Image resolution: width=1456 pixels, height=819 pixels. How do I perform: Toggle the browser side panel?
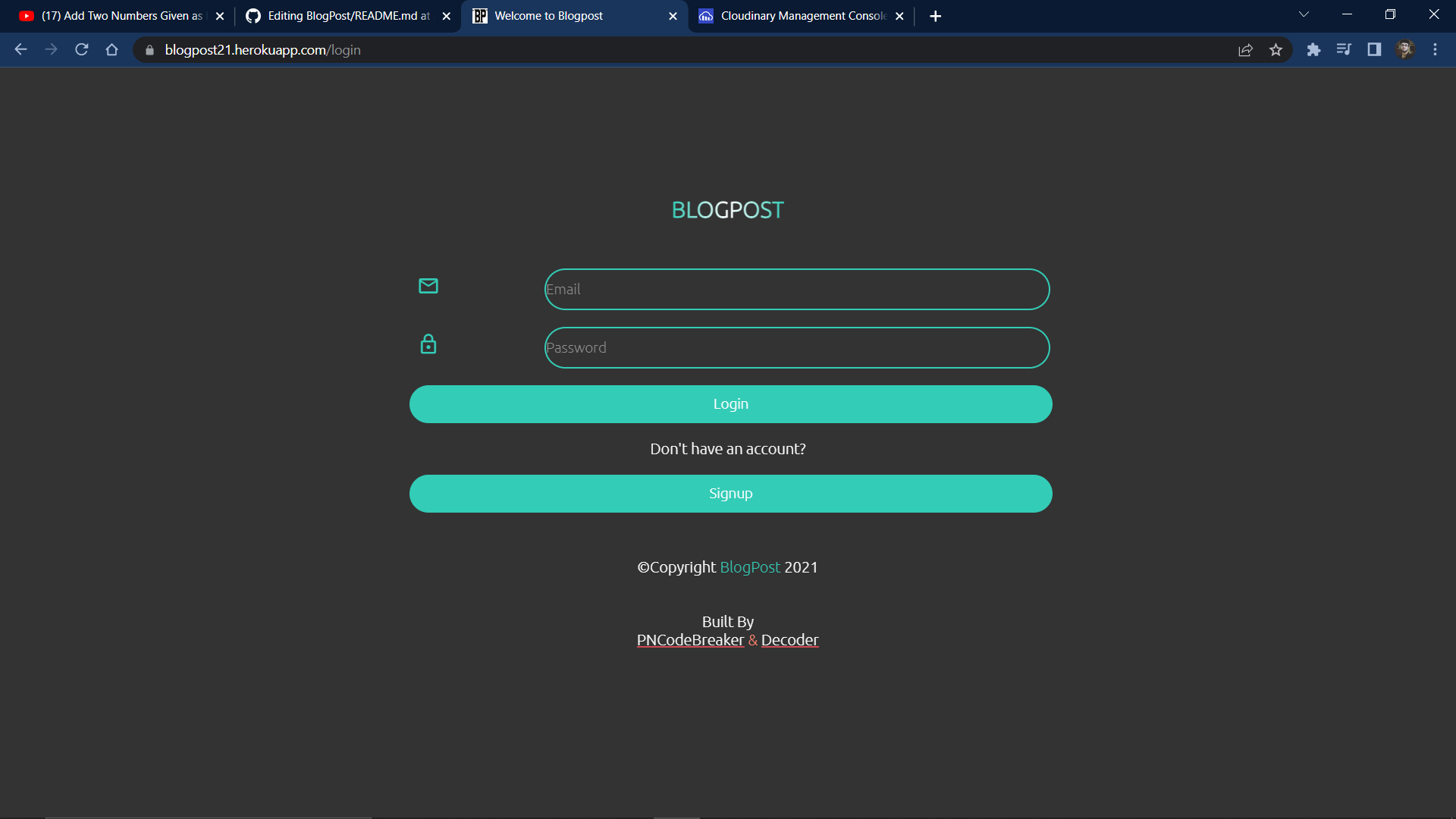(1374, 50)
